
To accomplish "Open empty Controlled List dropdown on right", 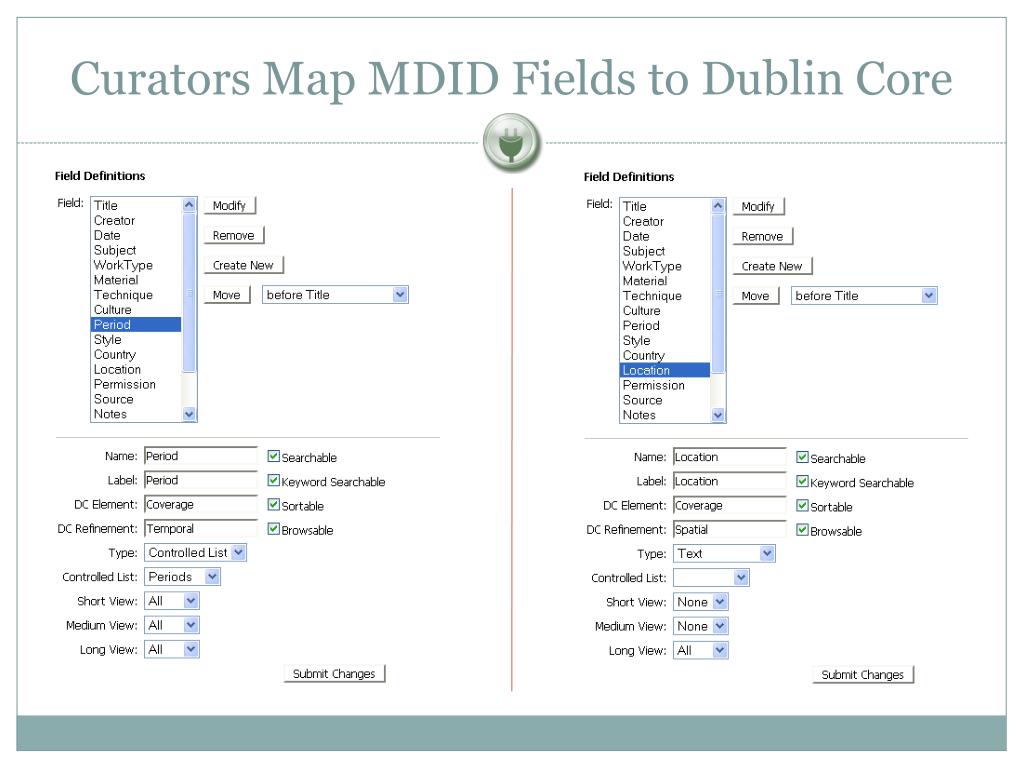I will (x=711, y=578).
